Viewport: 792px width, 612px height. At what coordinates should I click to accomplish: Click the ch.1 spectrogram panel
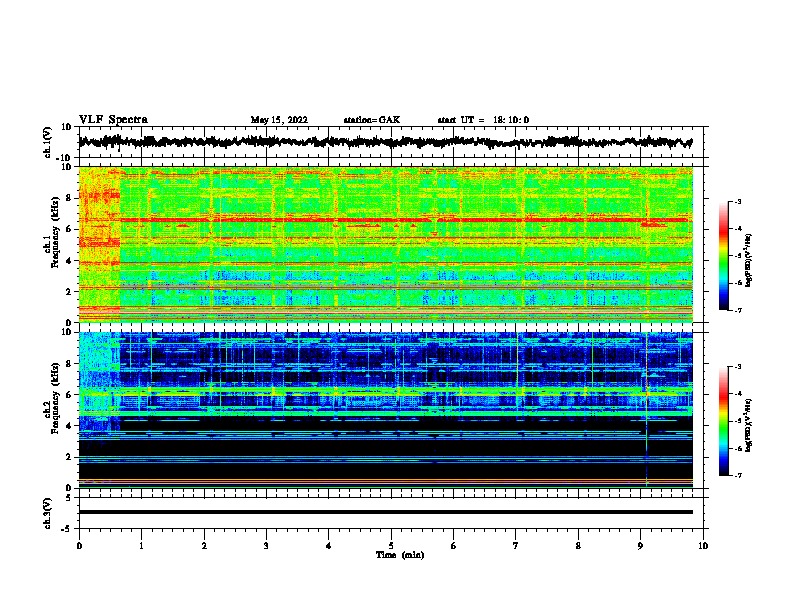pos(386,244)
